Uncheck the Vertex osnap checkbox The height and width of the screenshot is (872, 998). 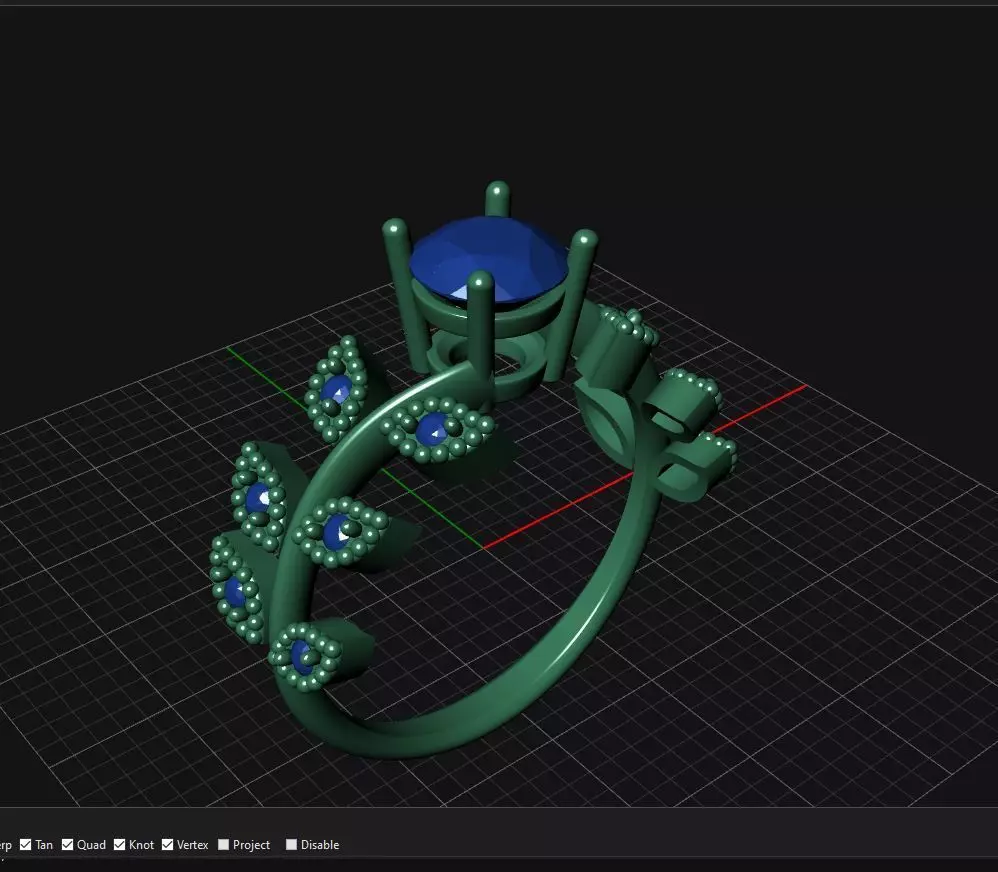[167, 845]
